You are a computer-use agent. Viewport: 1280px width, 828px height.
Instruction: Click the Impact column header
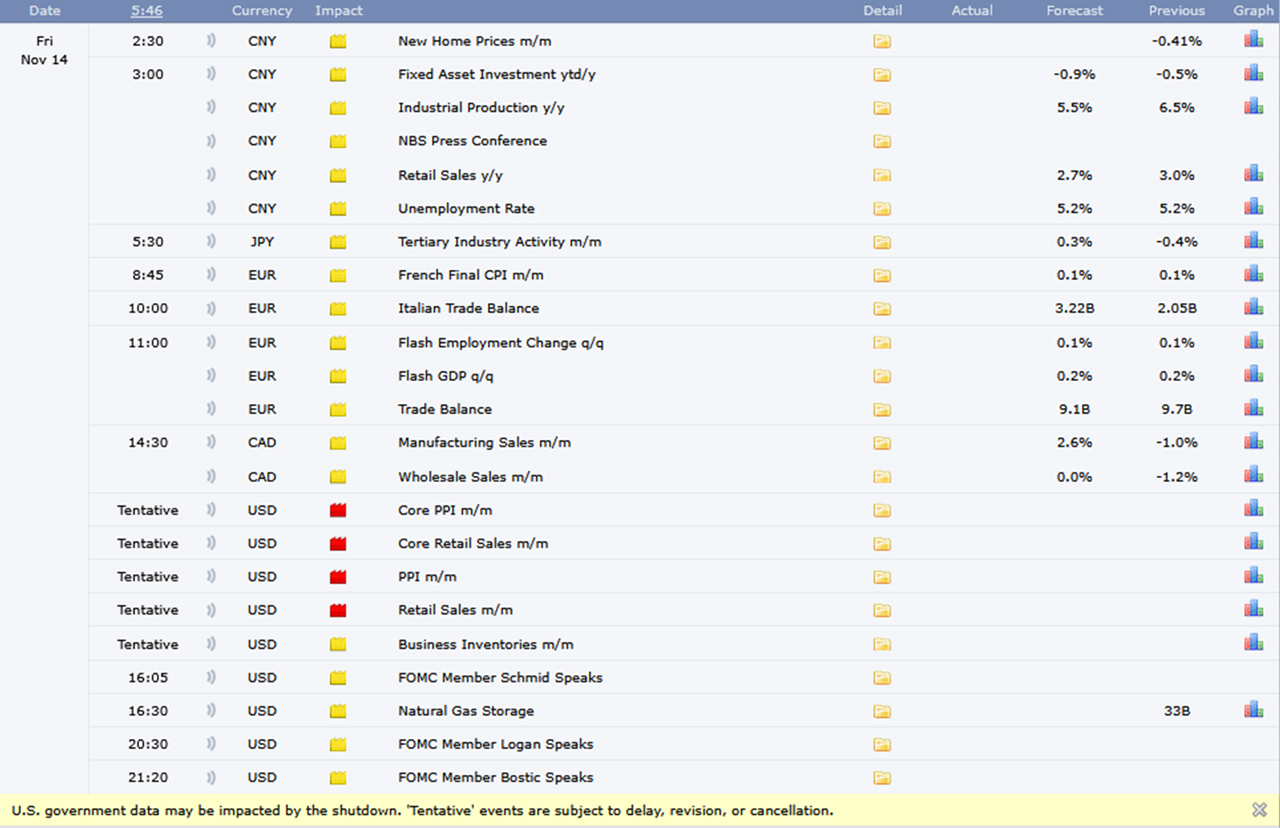pyautogui.click(x=339, y=10)
